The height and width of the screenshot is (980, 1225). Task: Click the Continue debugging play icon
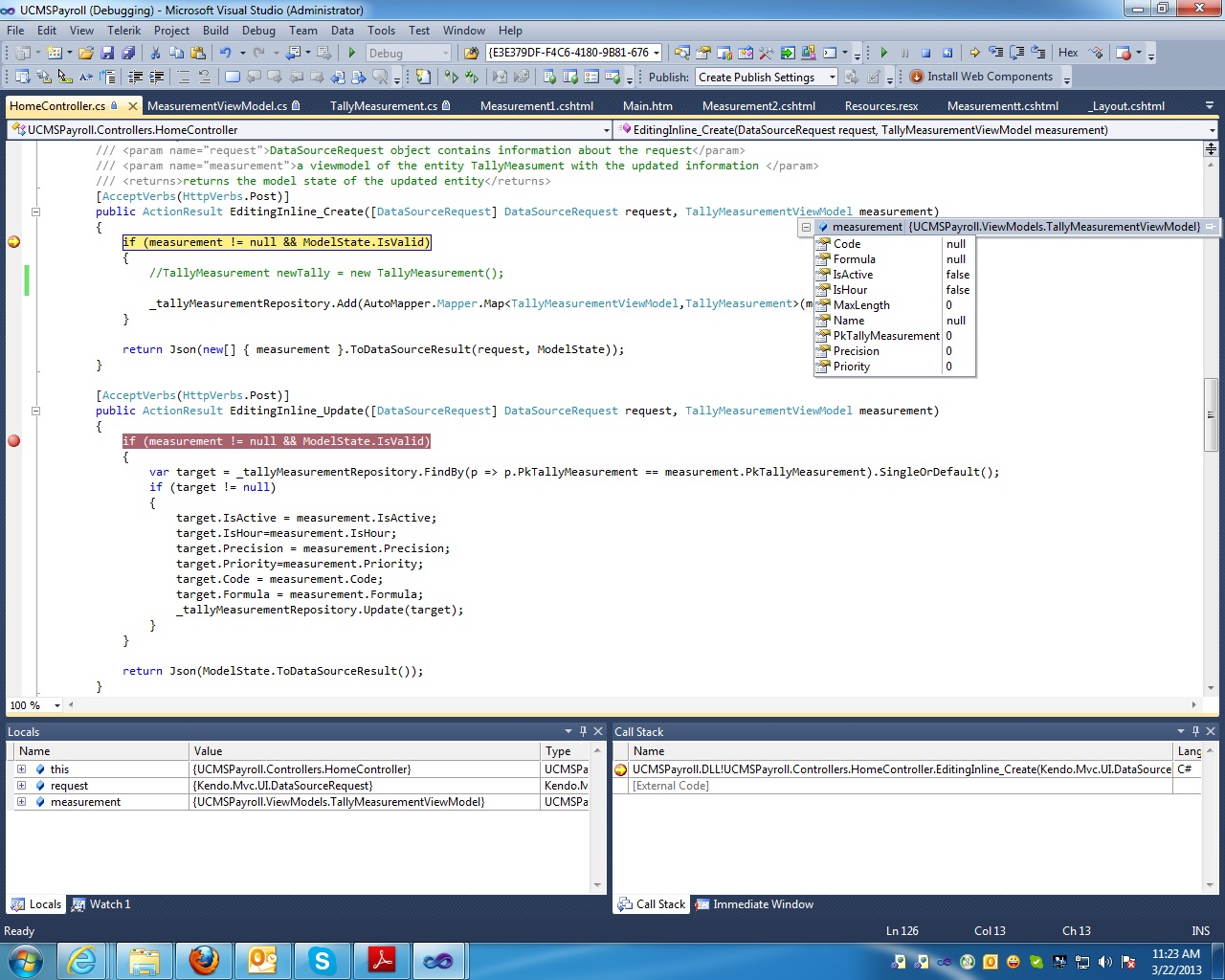coord(883,54)
